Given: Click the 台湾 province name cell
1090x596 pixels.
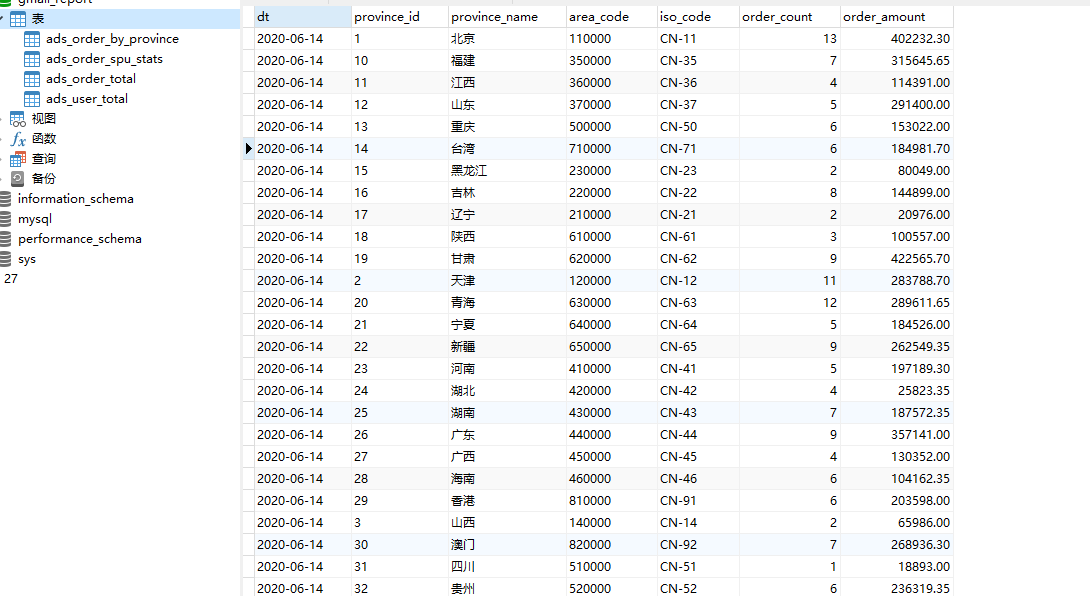Looking at the screenshot, I should 507,149.
